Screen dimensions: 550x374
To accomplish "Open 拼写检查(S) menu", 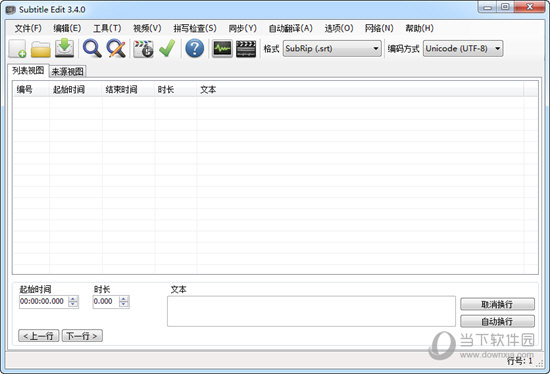I will 195,28.
